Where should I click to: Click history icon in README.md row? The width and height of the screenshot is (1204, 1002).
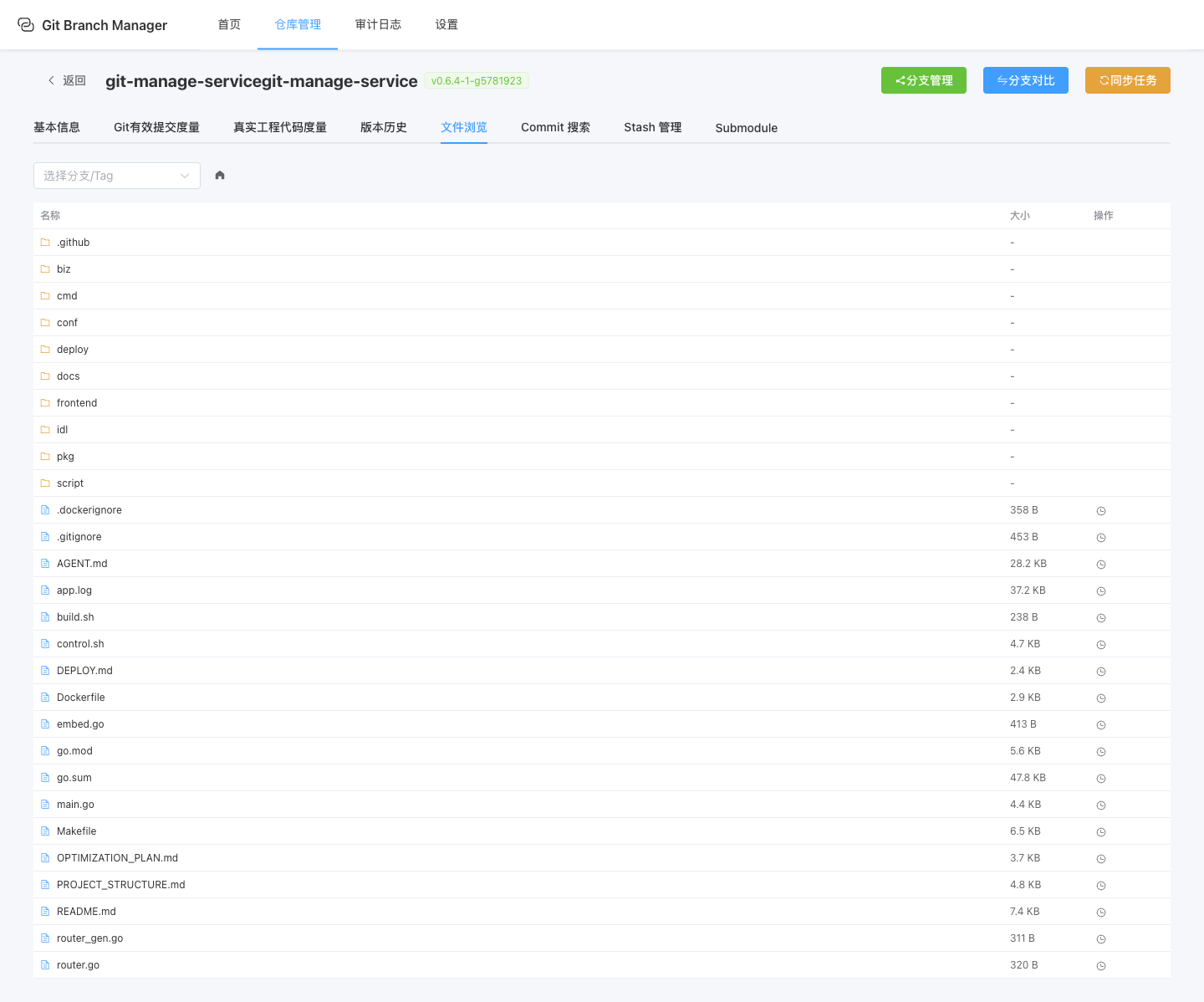(x=1101, y=913)
